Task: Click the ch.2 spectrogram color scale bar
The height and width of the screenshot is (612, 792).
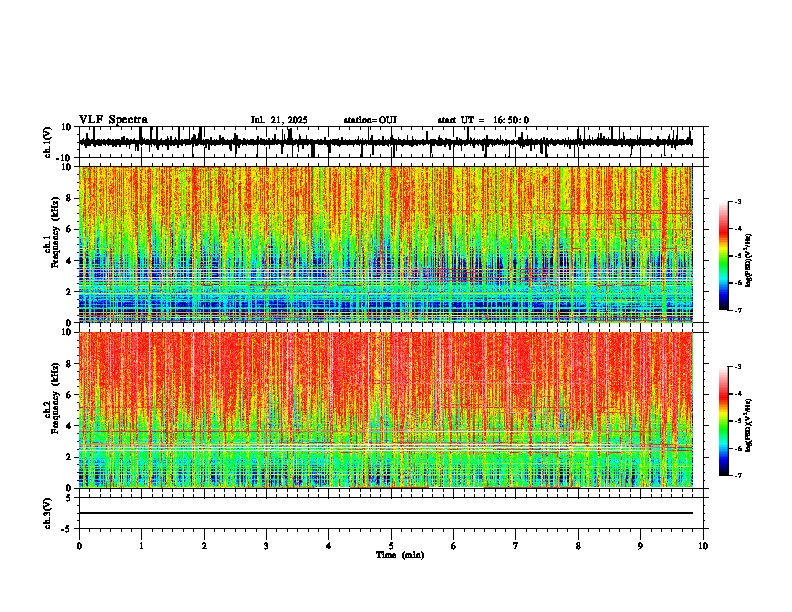Action: (x=723, y=421)
